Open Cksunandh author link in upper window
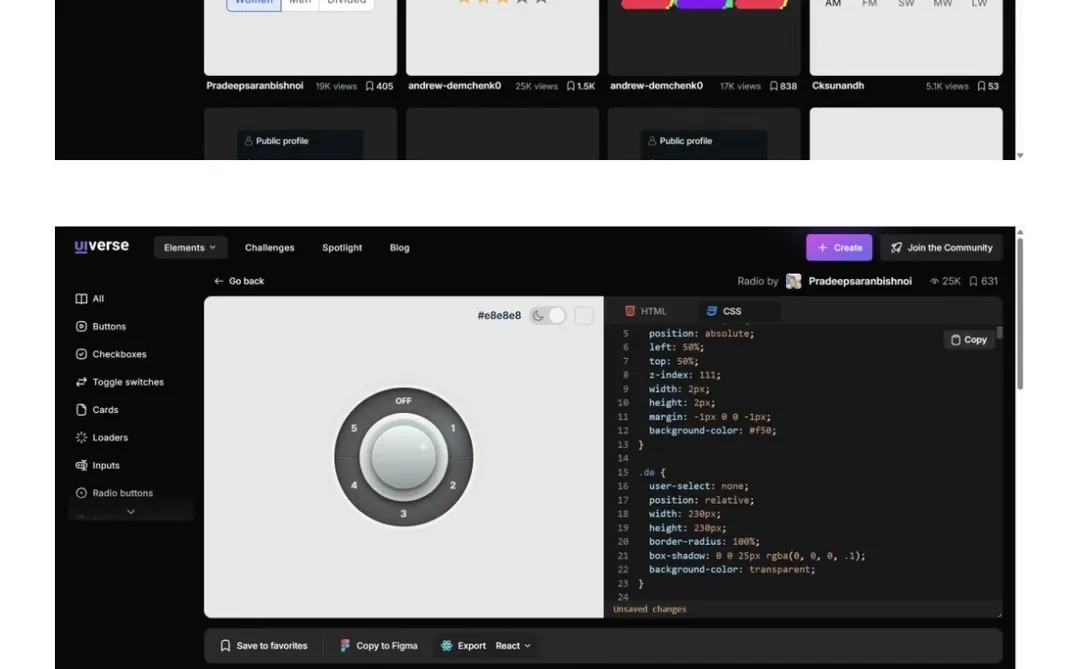 tap(838, 86)
